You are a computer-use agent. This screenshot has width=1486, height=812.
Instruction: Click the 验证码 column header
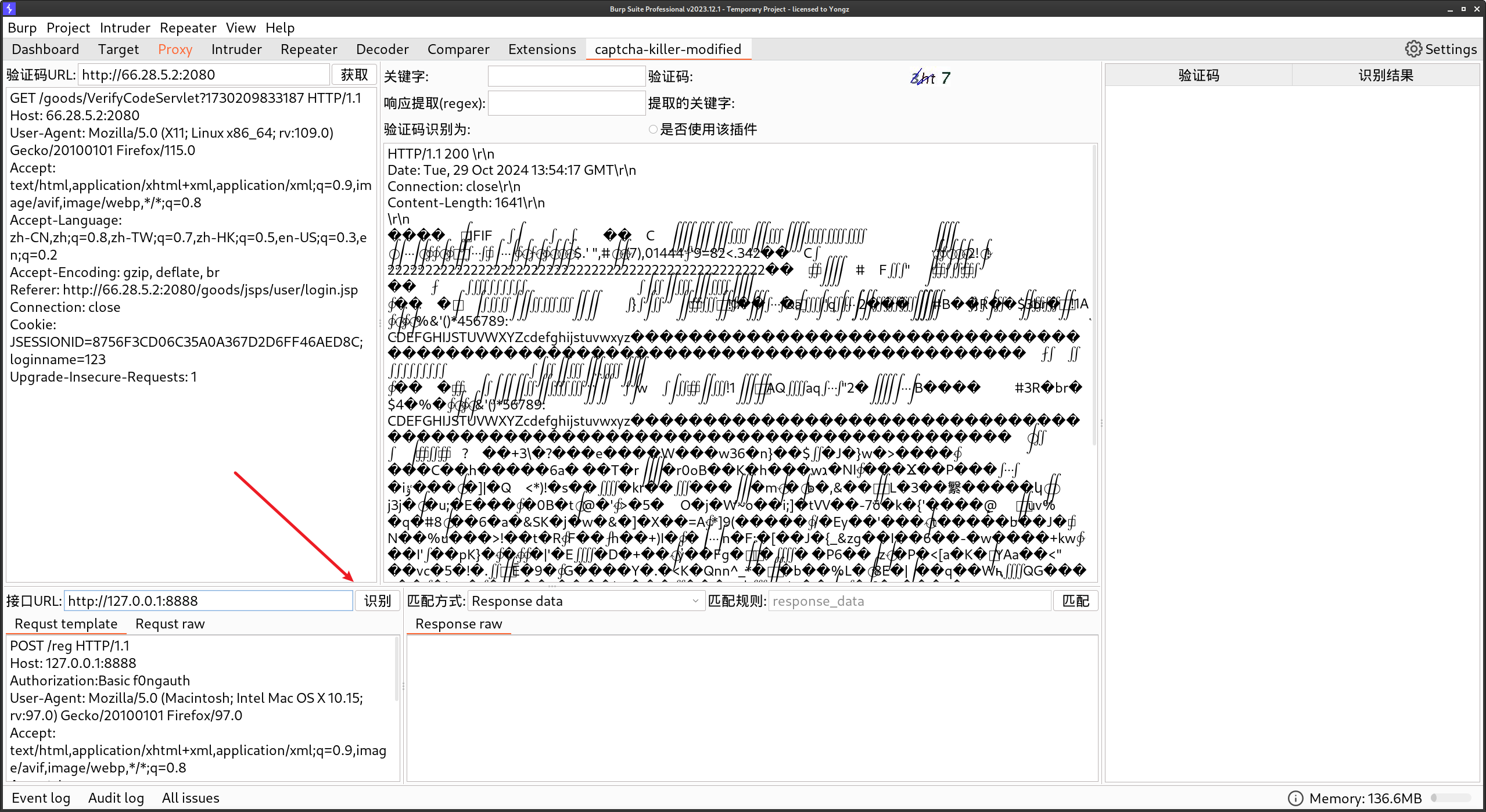(1198, 76)
